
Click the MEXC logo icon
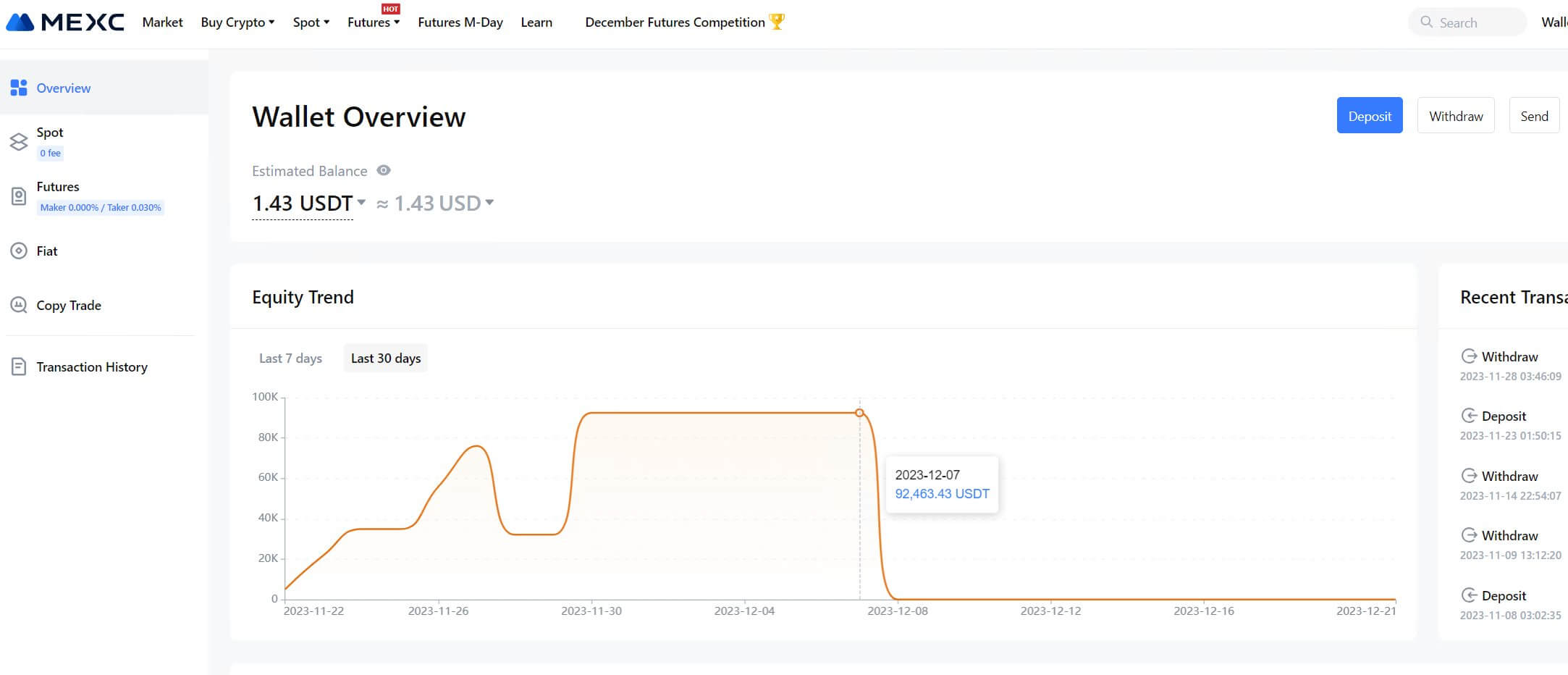tap(20, 22)
